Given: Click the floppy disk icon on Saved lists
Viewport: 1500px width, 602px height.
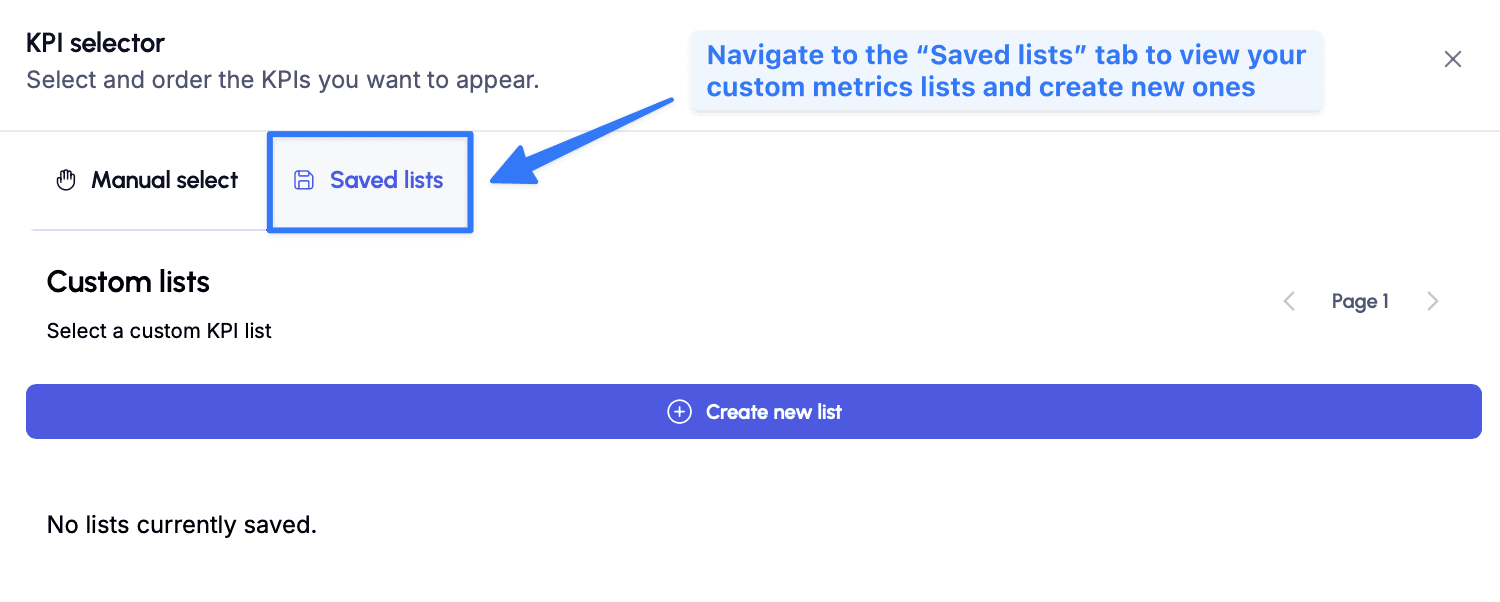Looking at the screenshot, I should click(303, 180).
